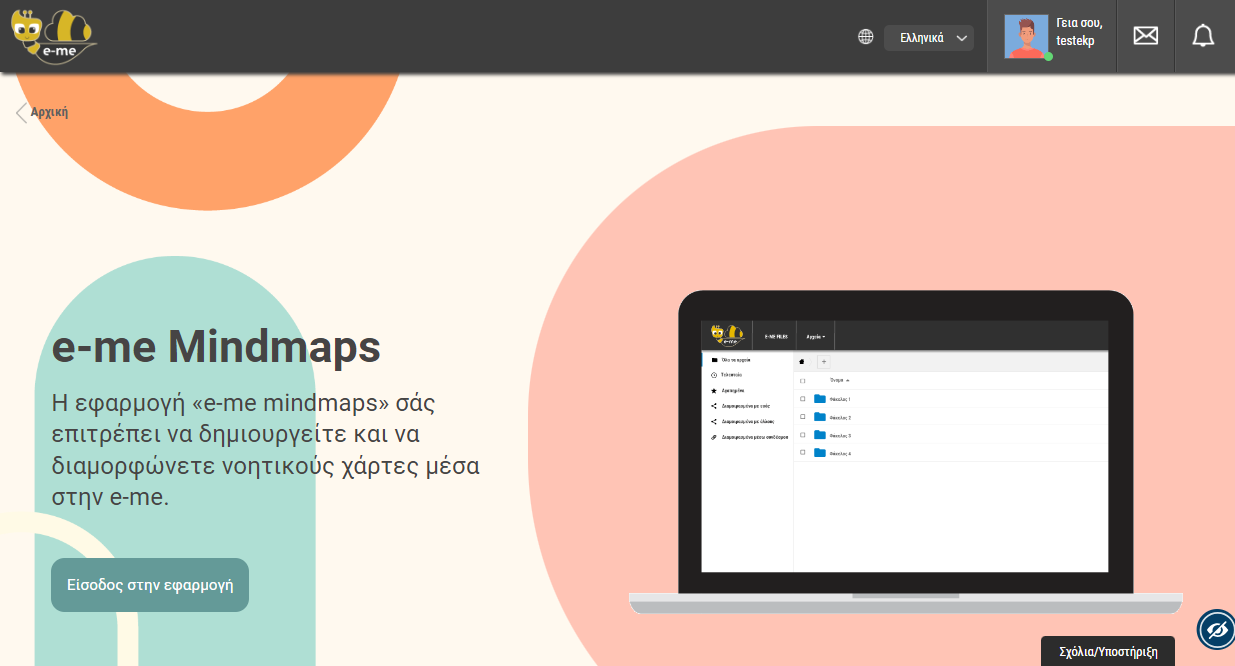The width and height of the screenshot is (1235, 666).
Task: Open the notifications bell icon
Action: click(1203, 36)
